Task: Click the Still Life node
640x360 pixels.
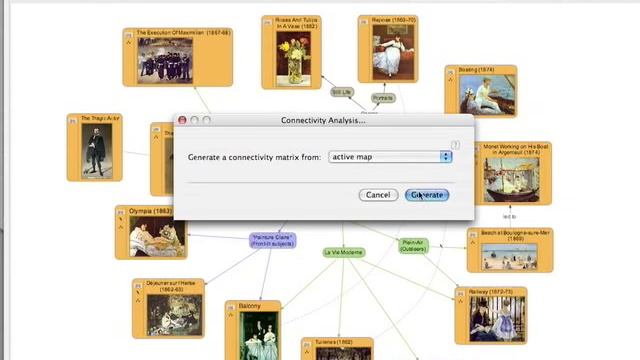Action: (342, 92)
